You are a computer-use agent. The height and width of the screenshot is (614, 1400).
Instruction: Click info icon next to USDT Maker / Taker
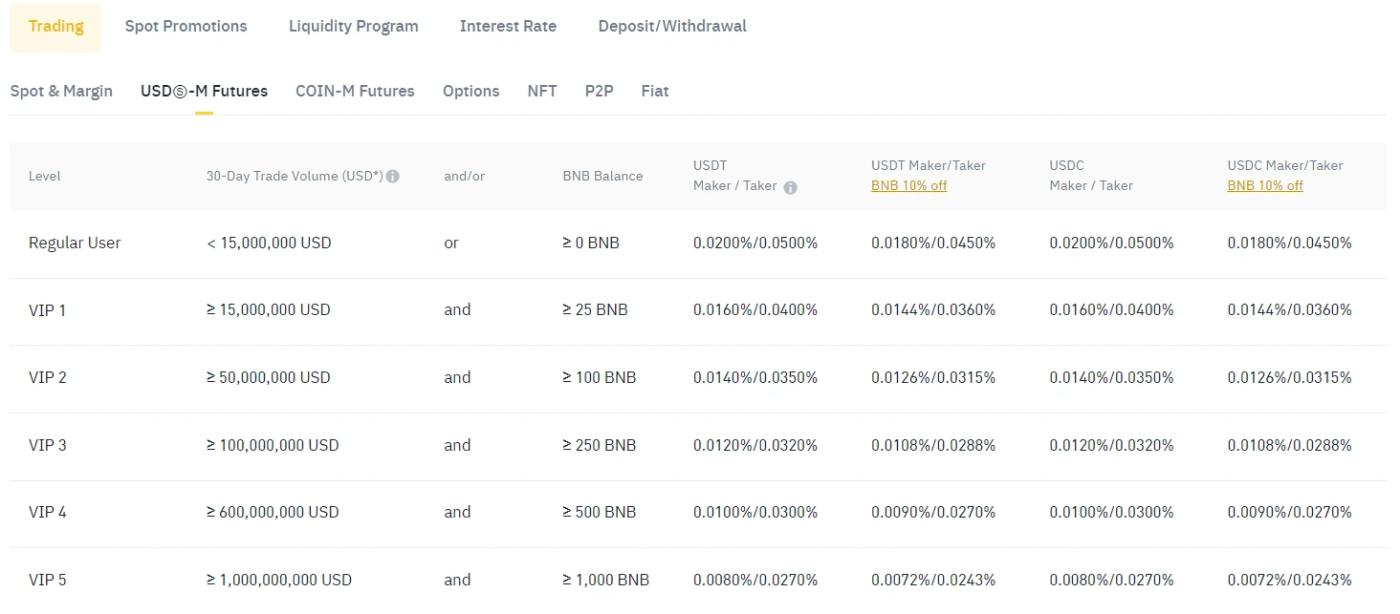(x=790, y=187)
